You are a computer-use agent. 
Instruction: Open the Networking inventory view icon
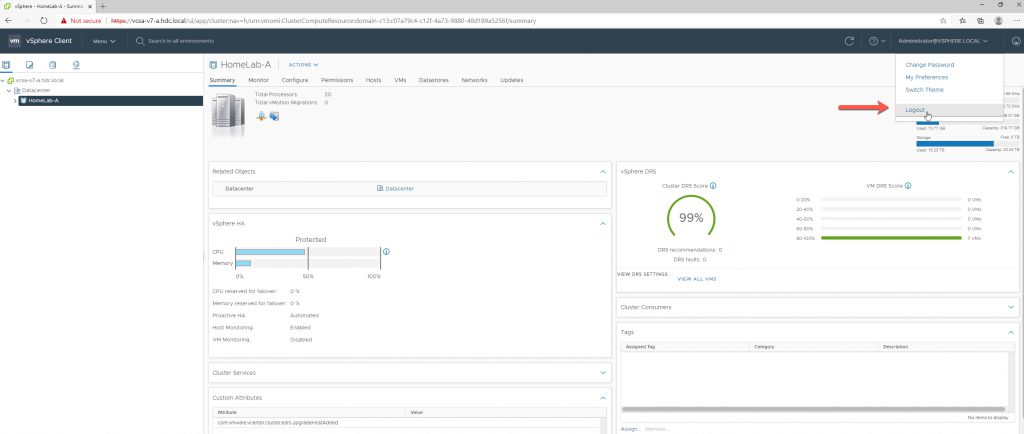(x=76, y=65)
